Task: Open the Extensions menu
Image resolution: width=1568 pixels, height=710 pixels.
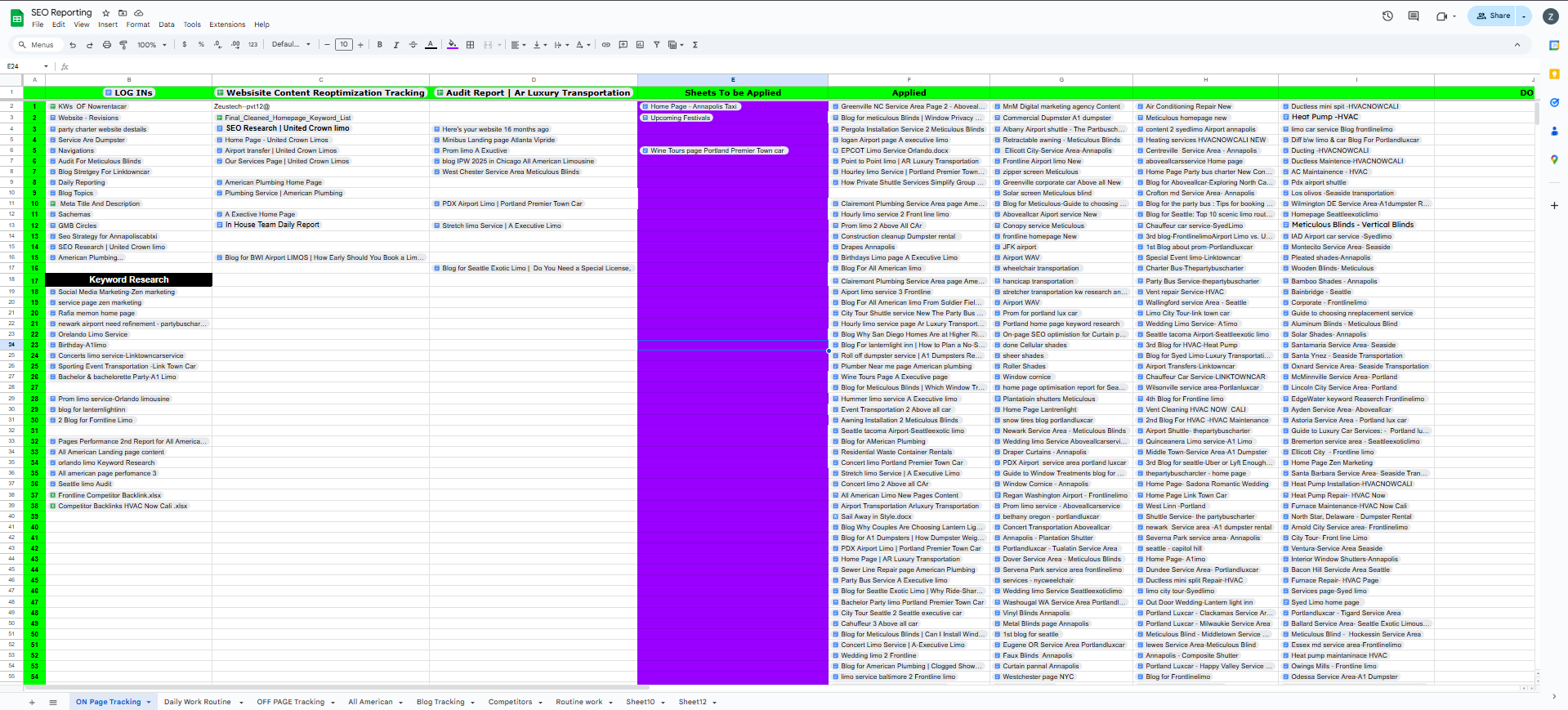Action: pos(226,25)
